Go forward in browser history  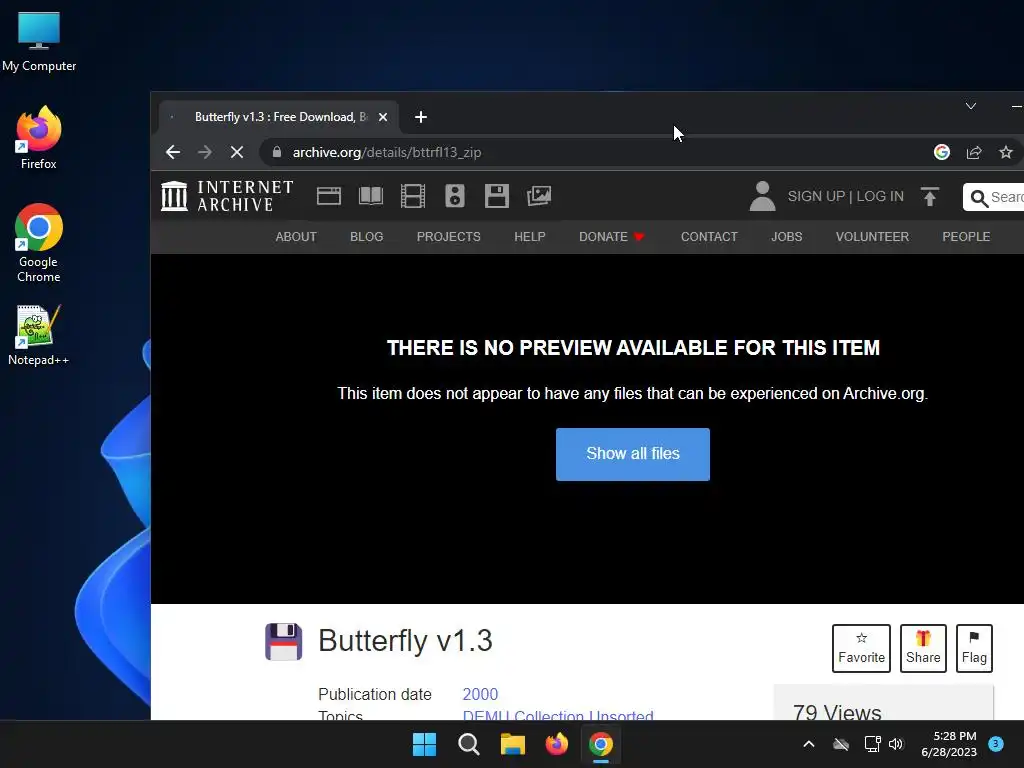(204, 152)
